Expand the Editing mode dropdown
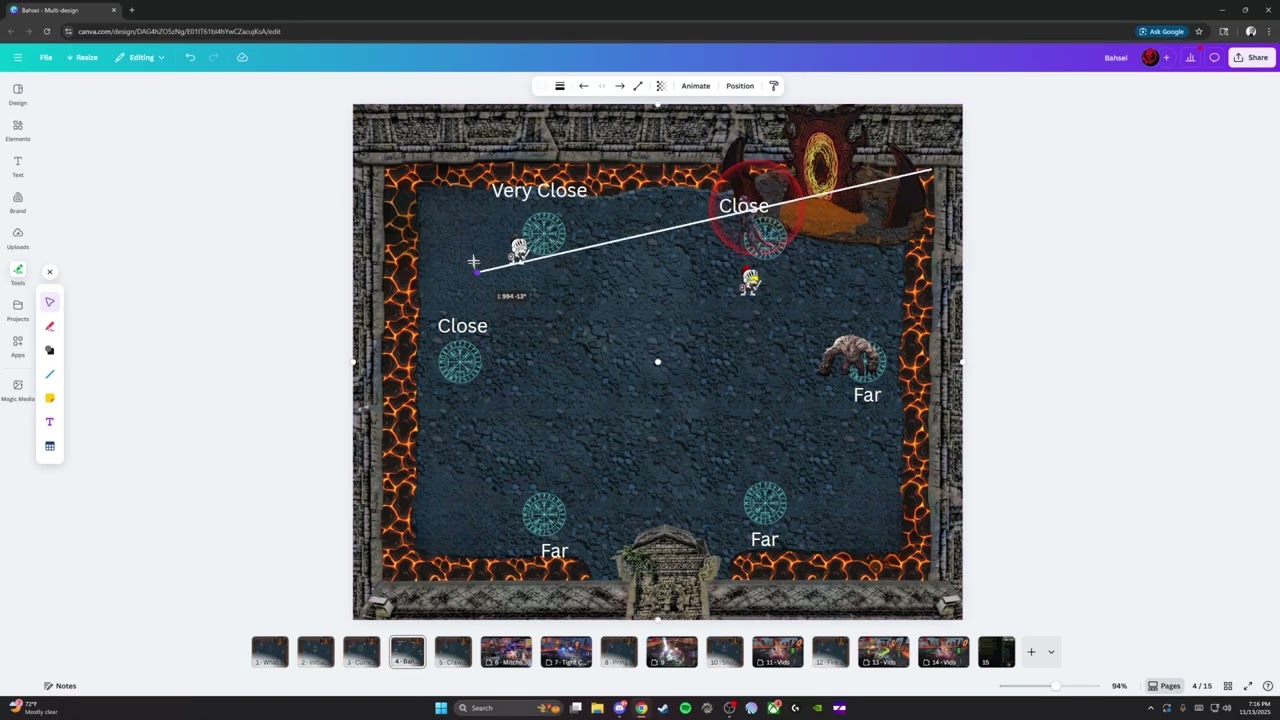The width and height of the screenshot is (1280, 720). click(140, 57)
